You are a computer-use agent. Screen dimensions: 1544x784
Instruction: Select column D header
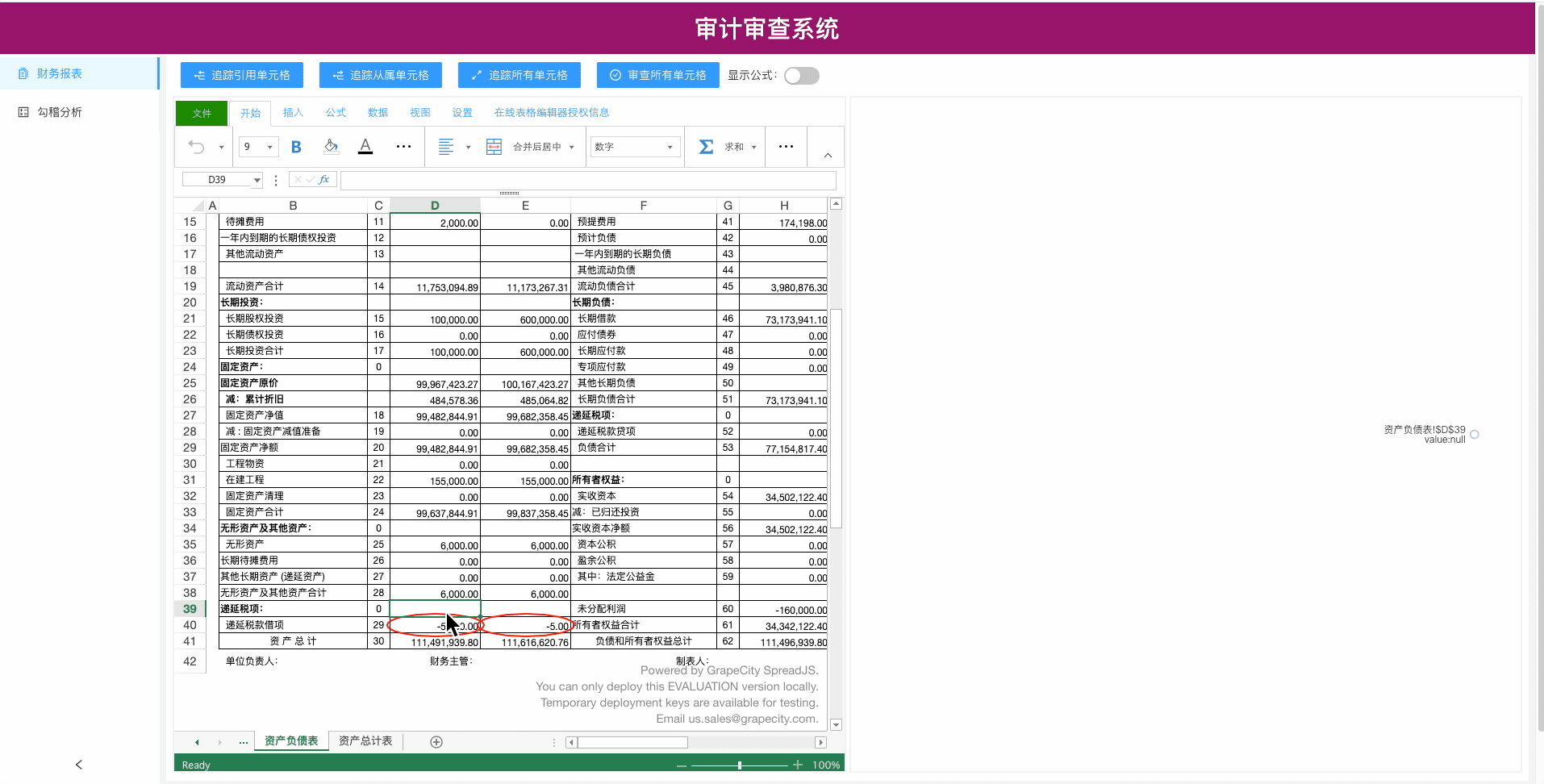click(435, 206)
